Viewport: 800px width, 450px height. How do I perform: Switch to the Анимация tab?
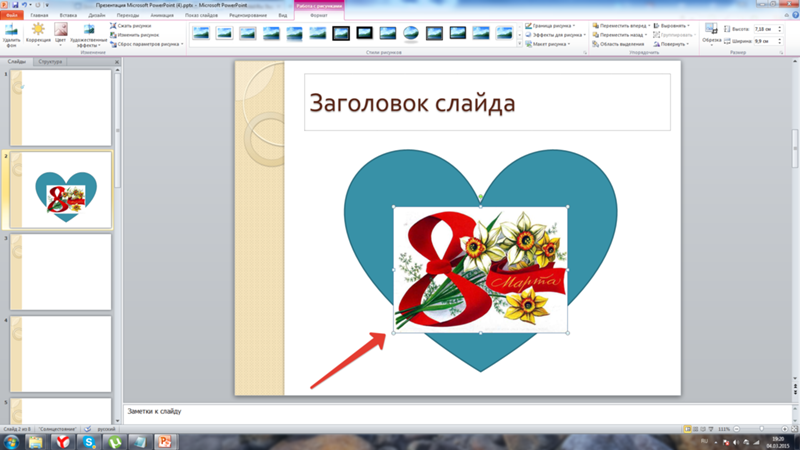(162, 15)
